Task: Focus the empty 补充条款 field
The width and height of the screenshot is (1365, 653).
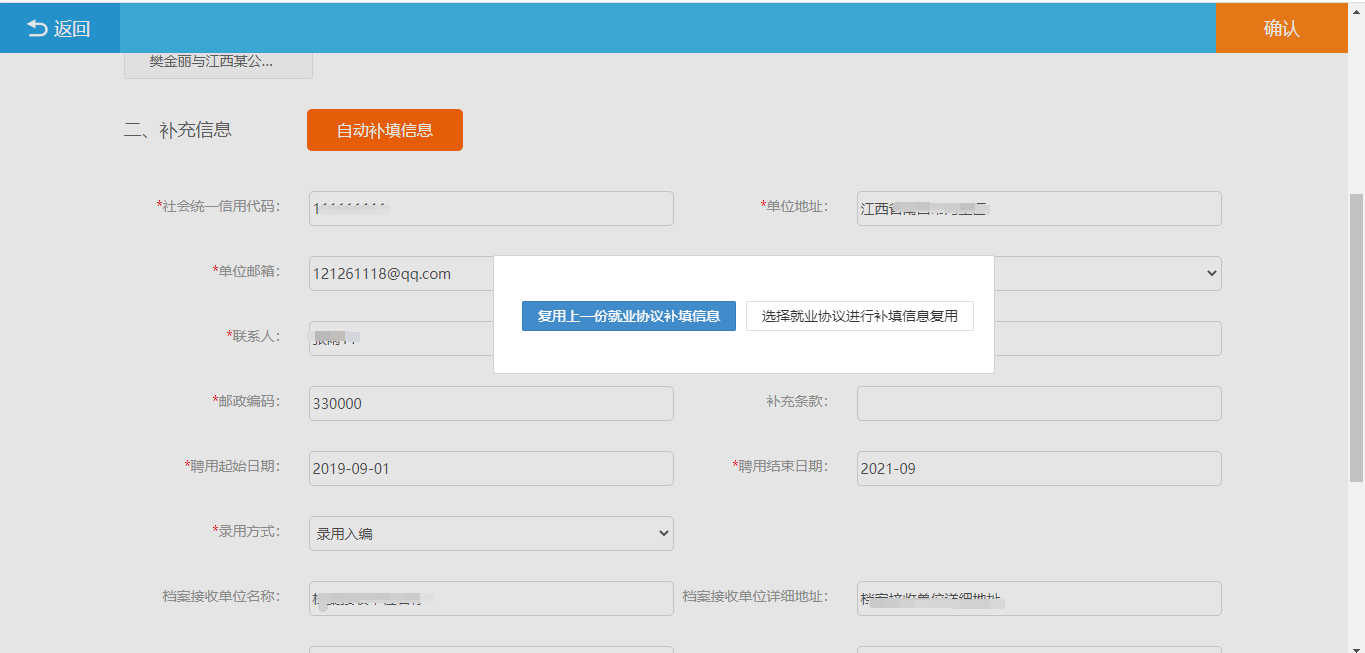Action: [x=1039, y=403]
